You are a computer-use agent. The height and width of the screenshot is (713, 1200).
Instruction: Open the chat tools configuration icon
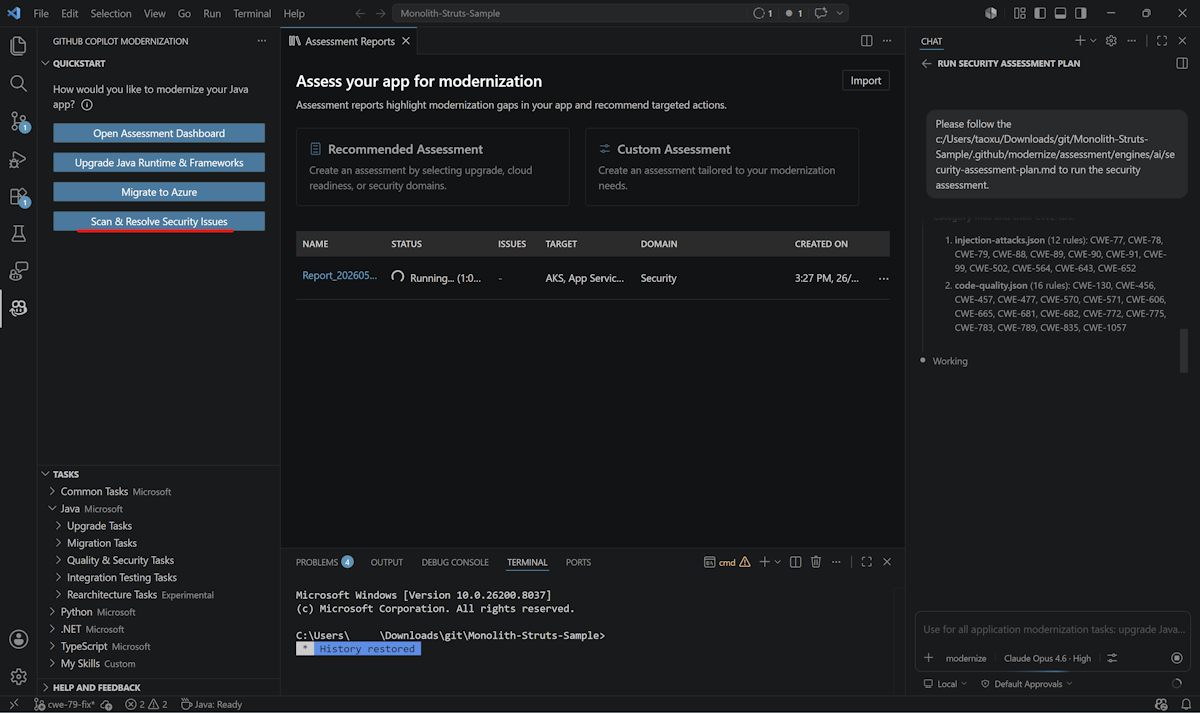point(1112,658)
